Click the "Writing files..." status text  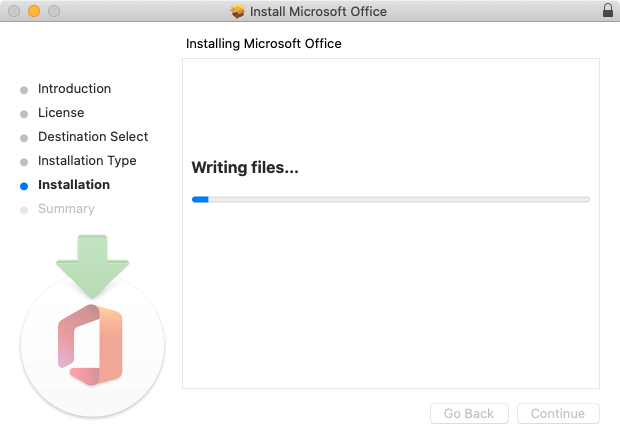(x=245, y=168)
